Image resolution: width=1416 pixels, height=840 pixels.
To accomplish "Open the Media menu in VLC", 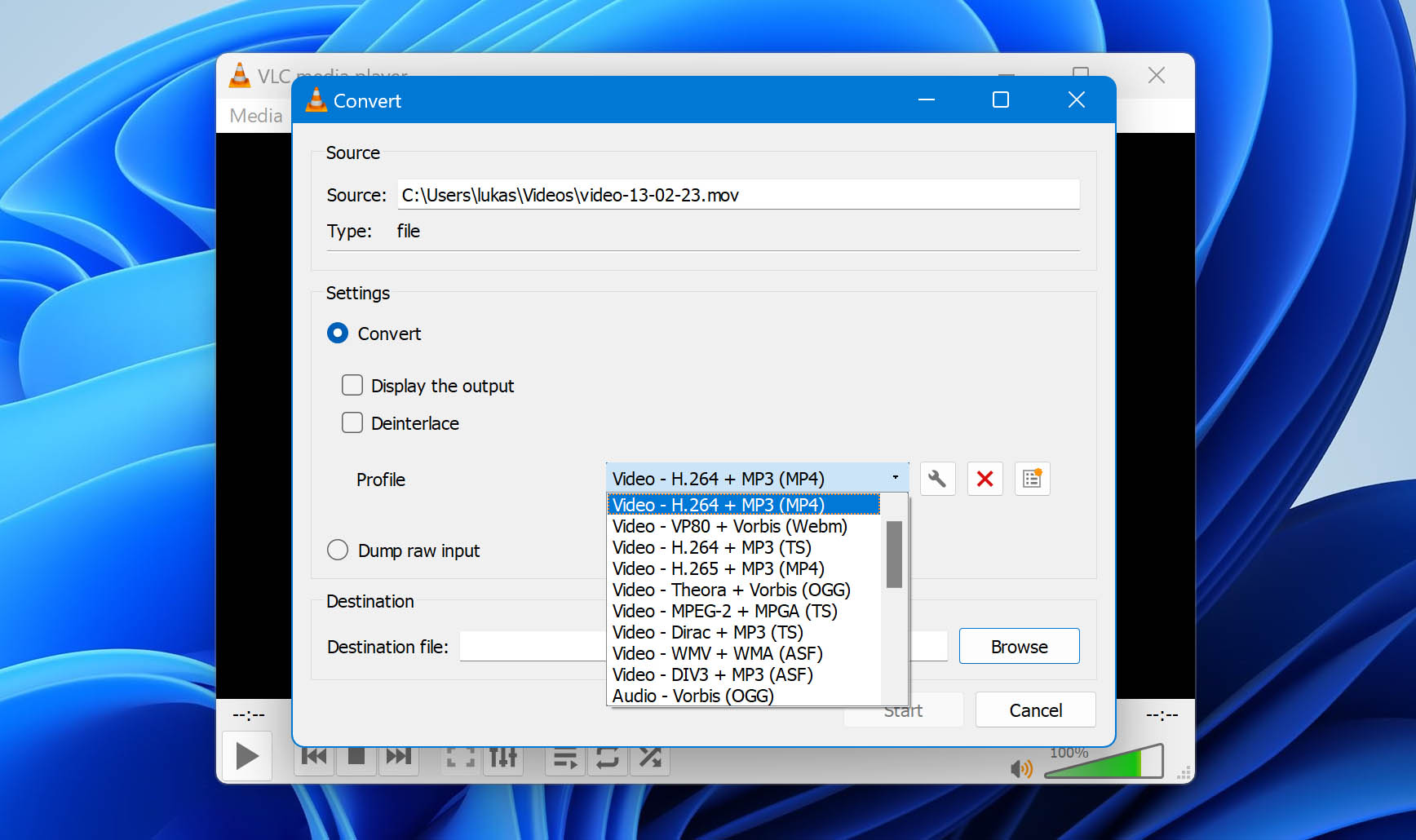I will tap(255, 116).
